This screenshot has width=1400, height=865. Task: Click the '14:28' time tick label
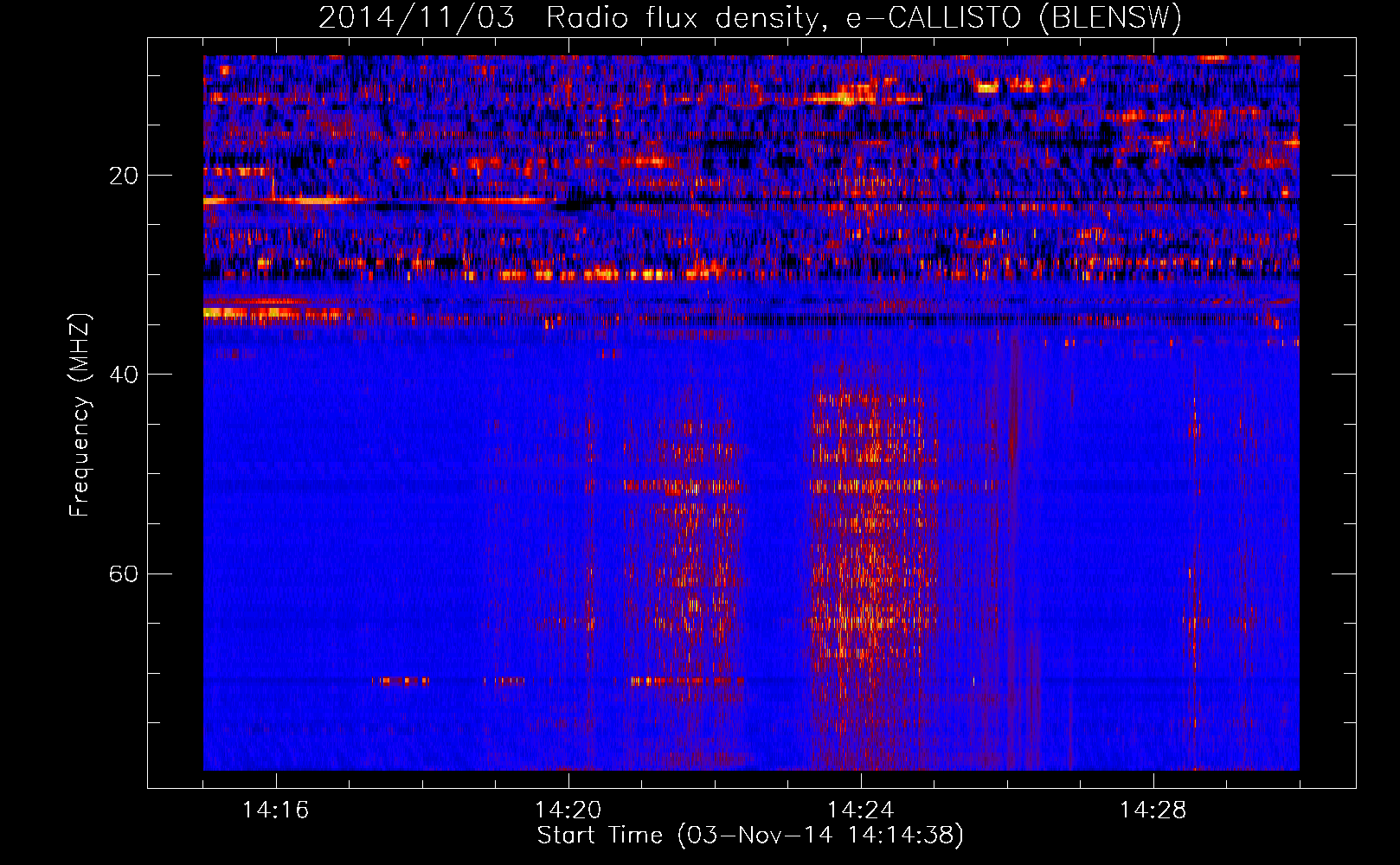click(x=1153, y=811)
